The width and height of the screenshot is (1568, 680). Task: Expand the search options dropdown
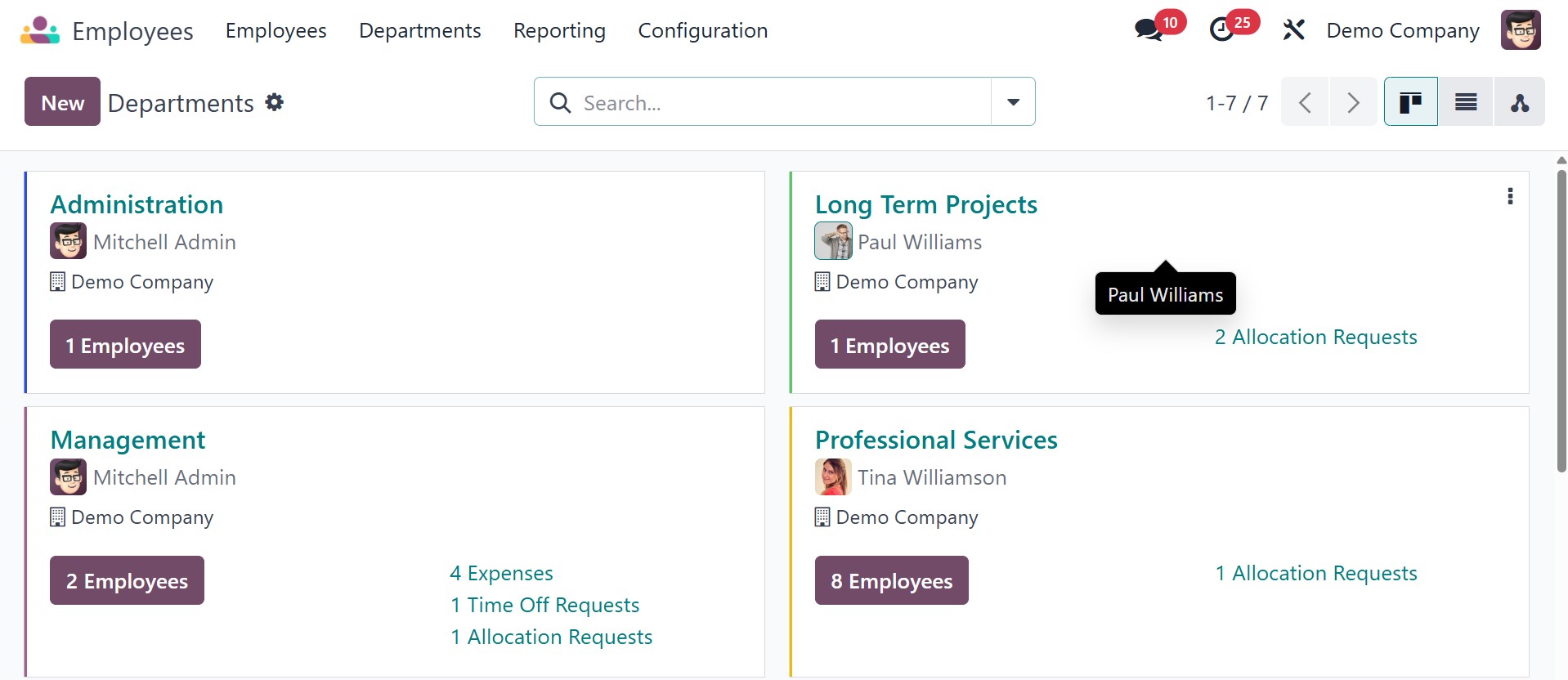click(1013, 102)
